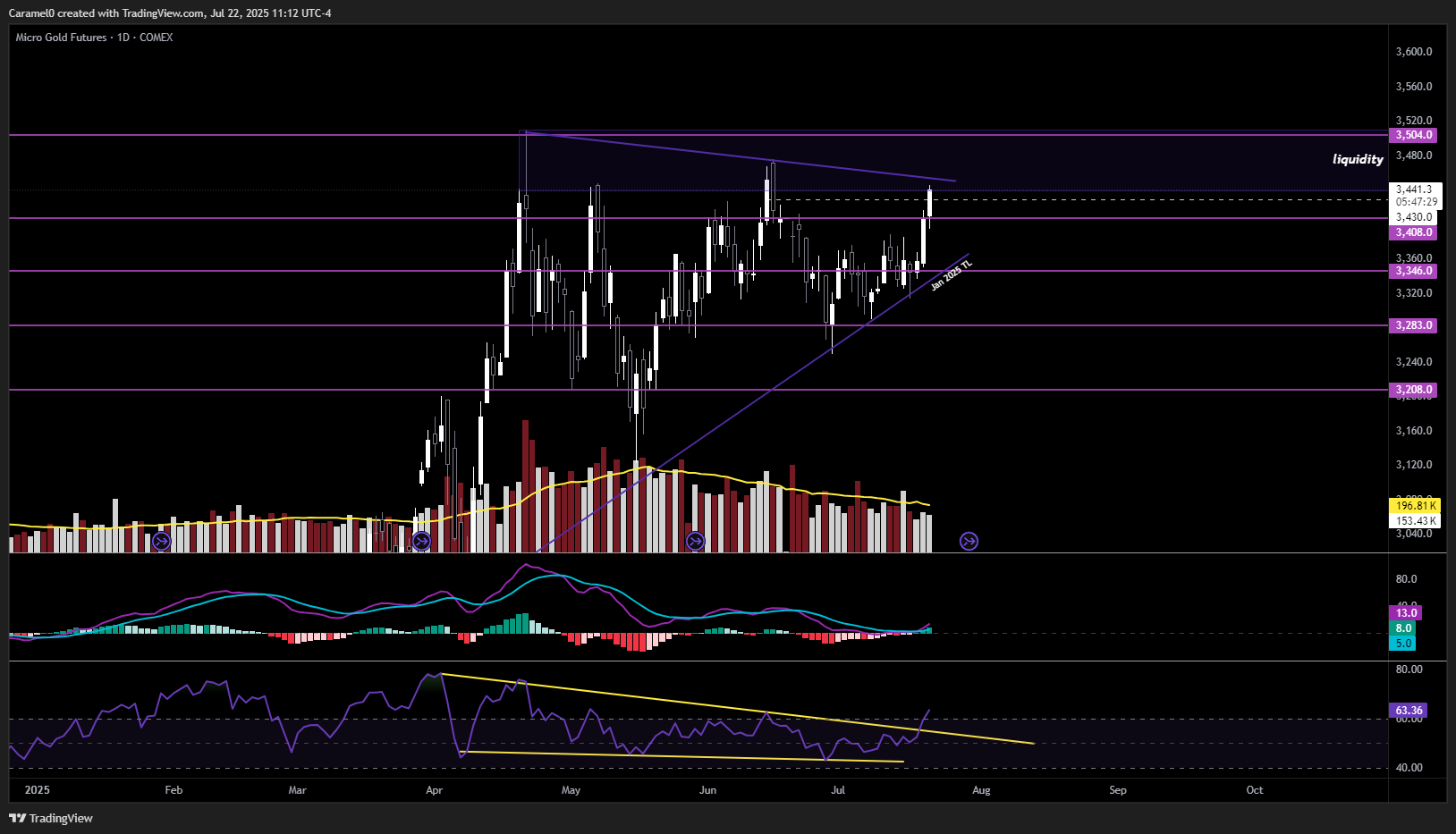Screen dimensions: 1456x834
Task: Click the 'Jan 2025 TL' trendline label
Action: (951, 275)
